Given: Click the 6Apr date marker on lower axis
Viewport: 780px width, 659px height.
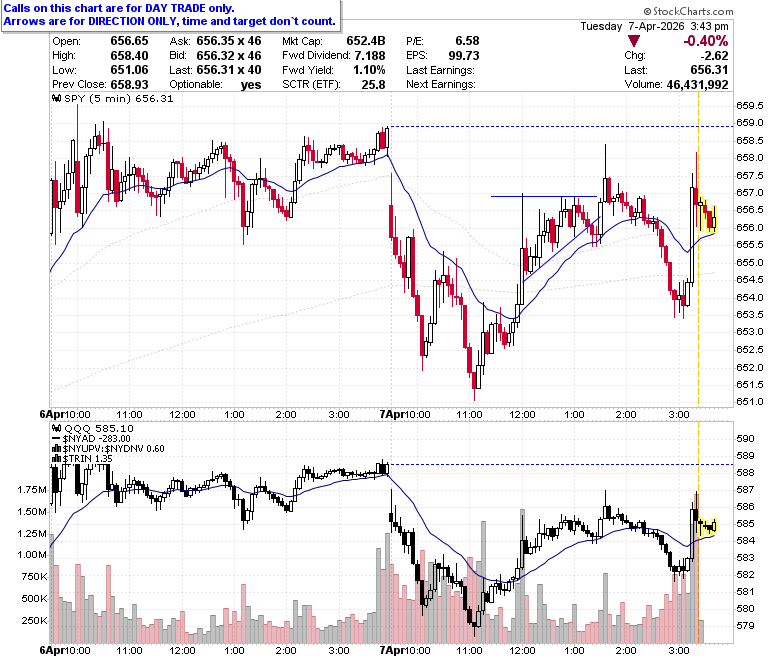Looking at the screenshot, I should [x=50, y=650].
